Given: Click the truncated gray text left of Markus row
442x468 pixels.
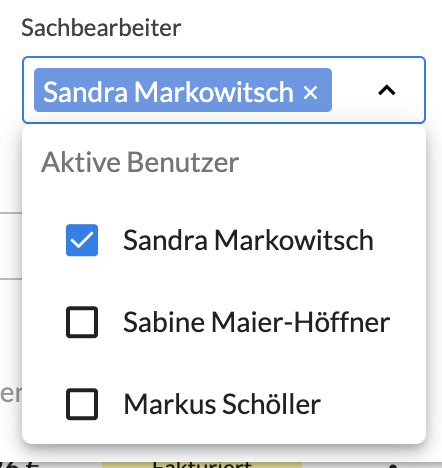Looking at the screenshot, I should click(x=11, y=394).
